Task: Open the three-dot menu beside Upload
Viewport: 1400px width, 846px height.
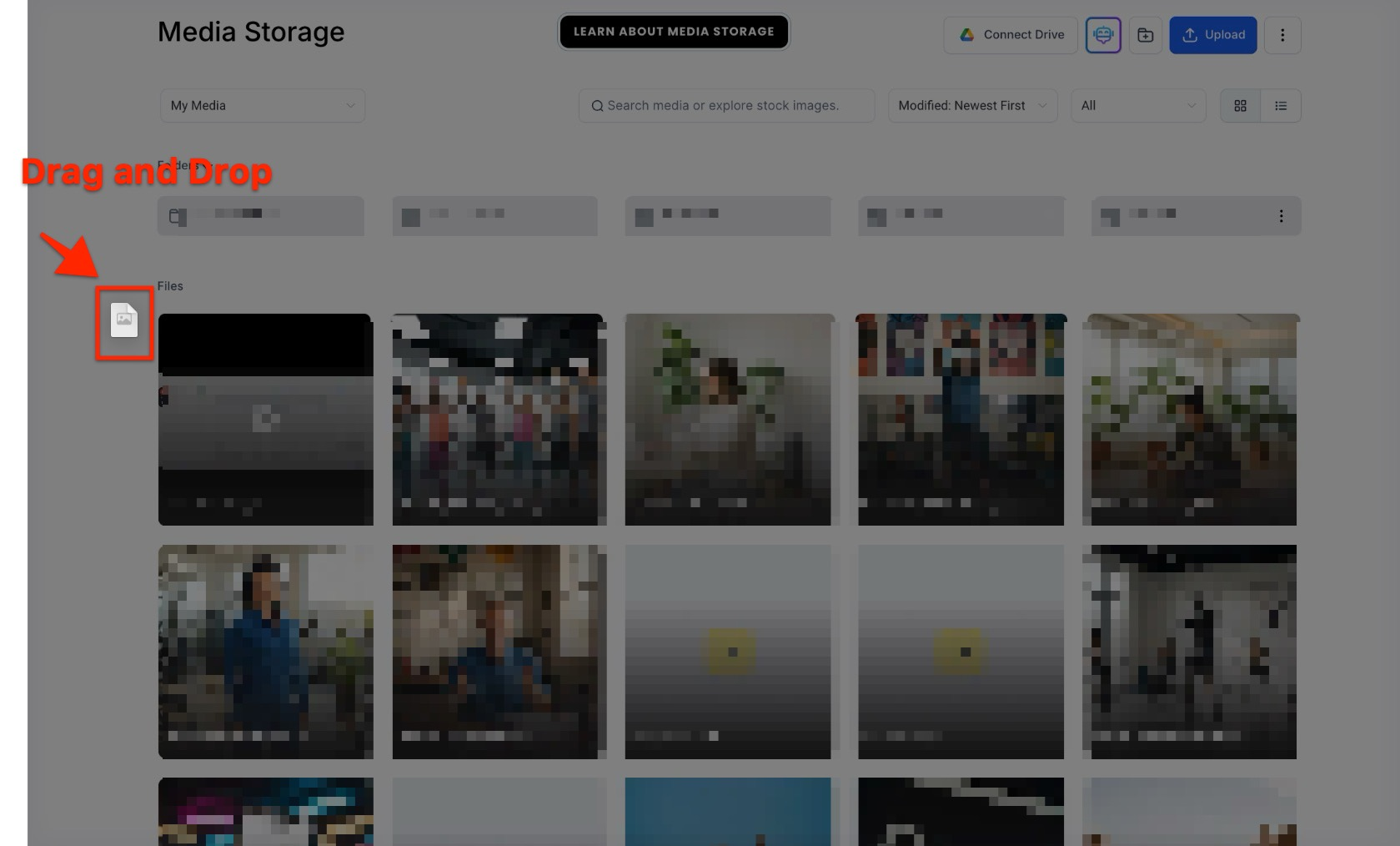Action: pos(1282,35)
